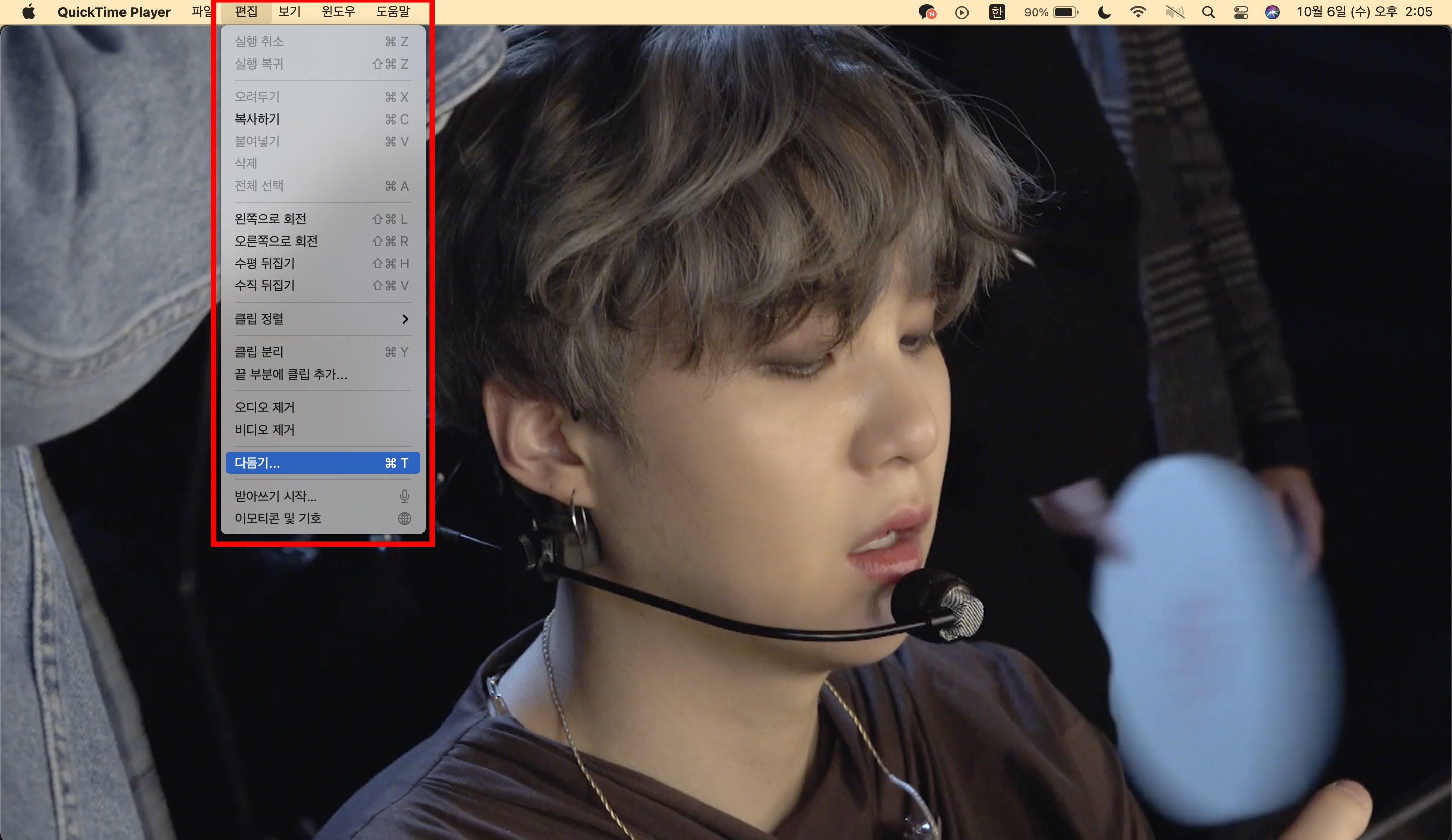
Task: Expand the 클립 정렬 submenu
Action: (323, 319)
